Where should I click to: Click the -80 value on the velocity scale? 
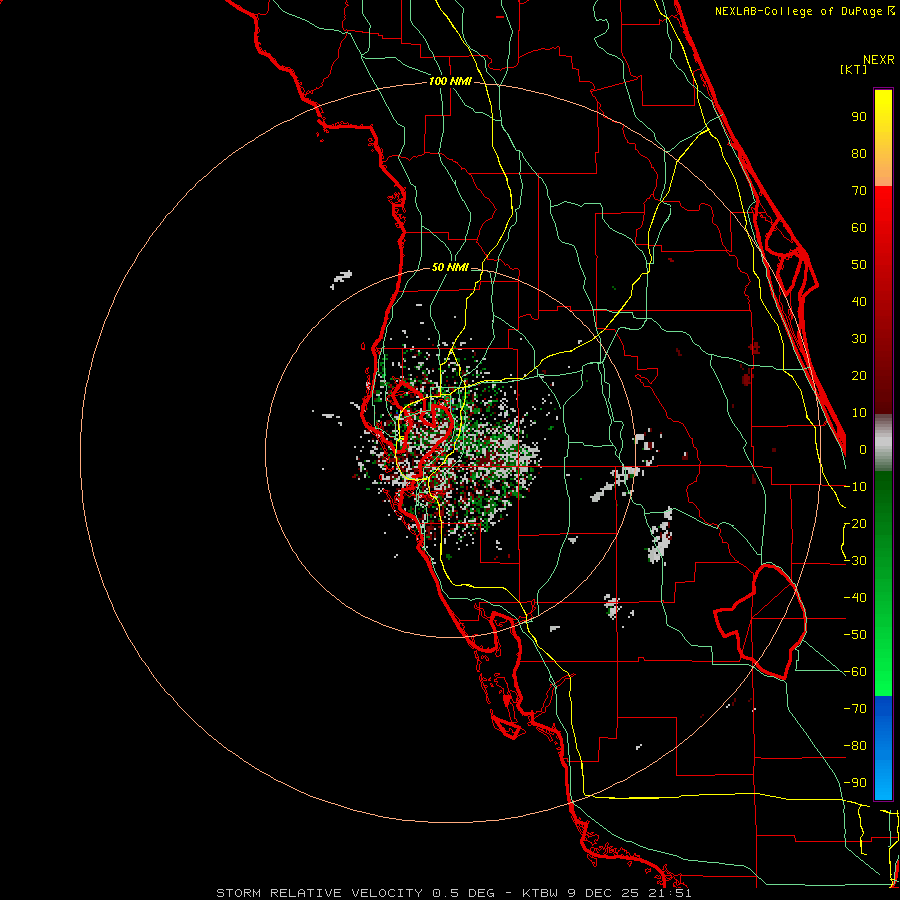pyautogui.click(x=855, y=746)
